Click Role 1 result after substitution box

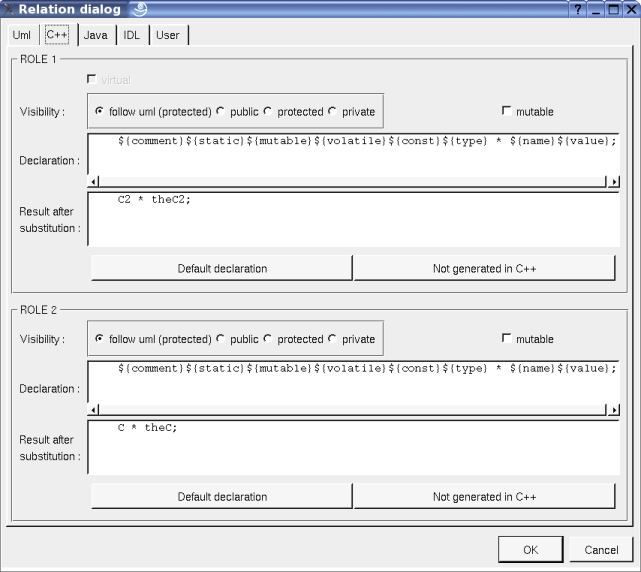tap(354, 219)
